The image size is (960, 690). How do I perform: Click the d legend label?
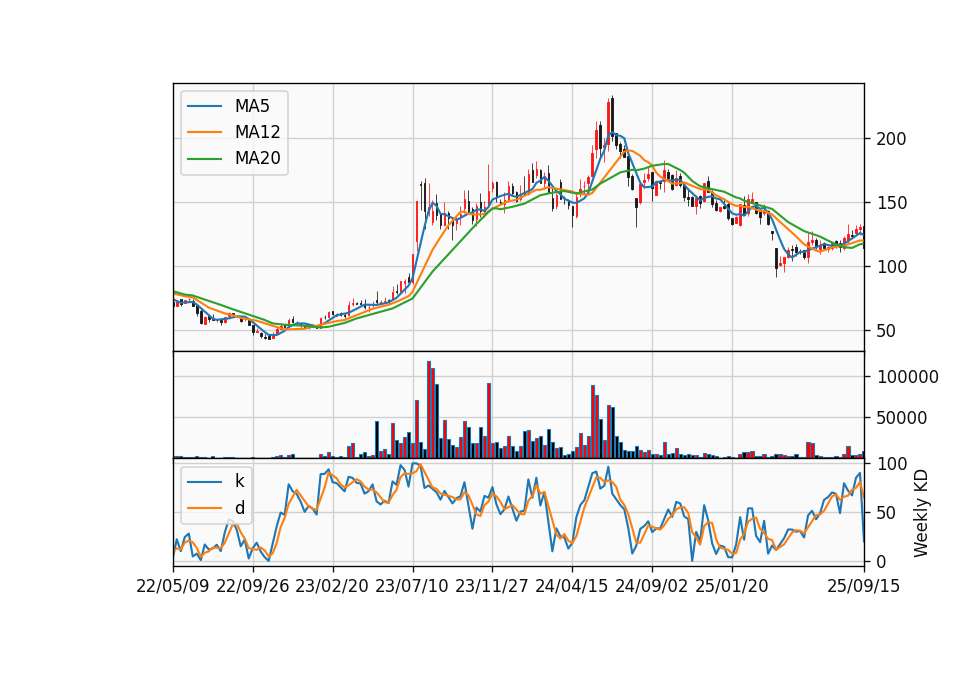239,508
